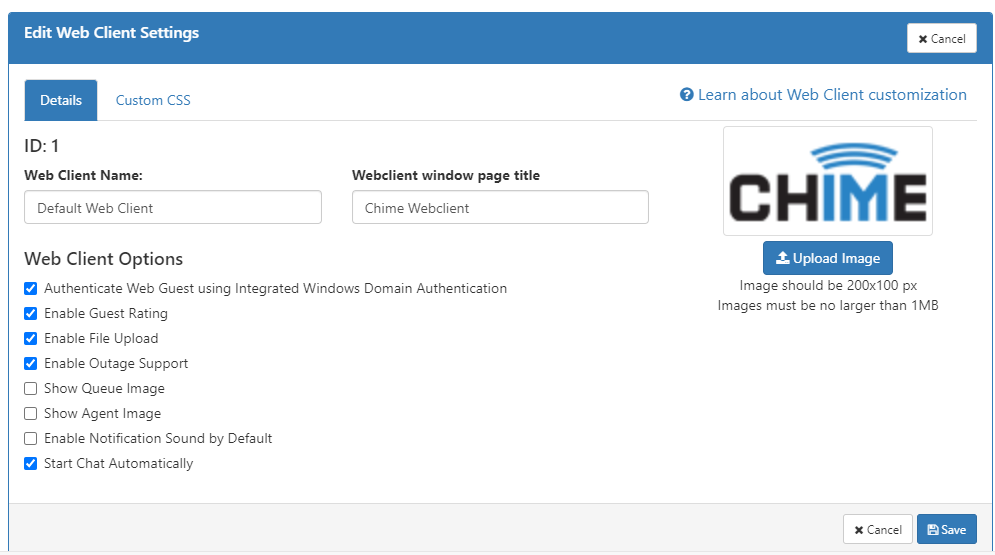The image size is (995, 555).
Task: Cancel using the header Cancel button
Action: click(x=942, y=39)
